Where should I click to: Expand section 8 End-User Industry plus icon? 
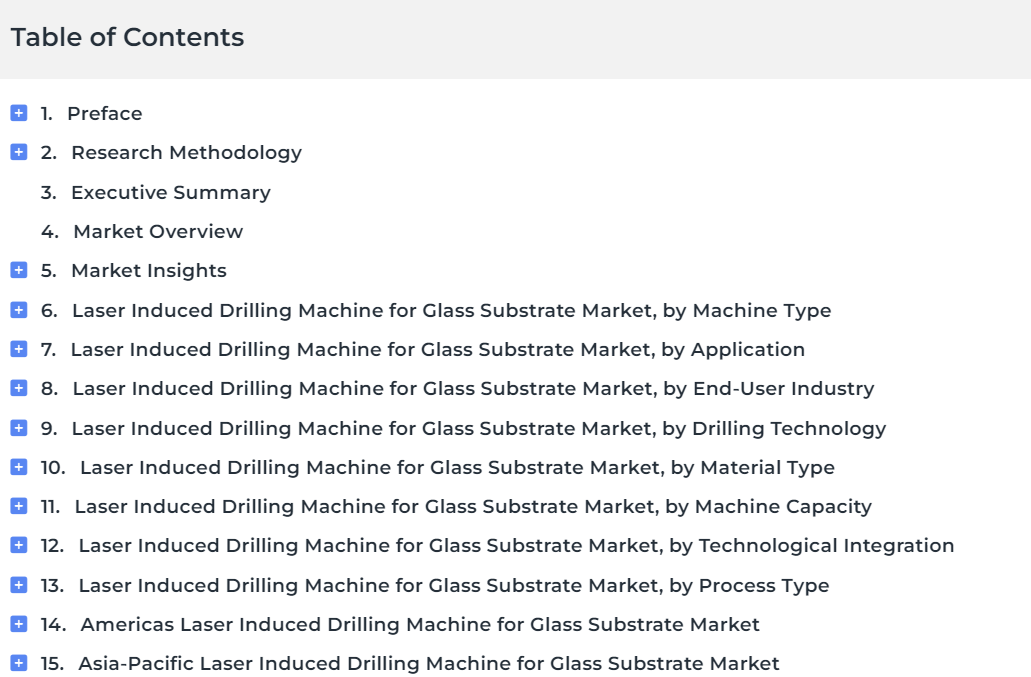(19, 388)
